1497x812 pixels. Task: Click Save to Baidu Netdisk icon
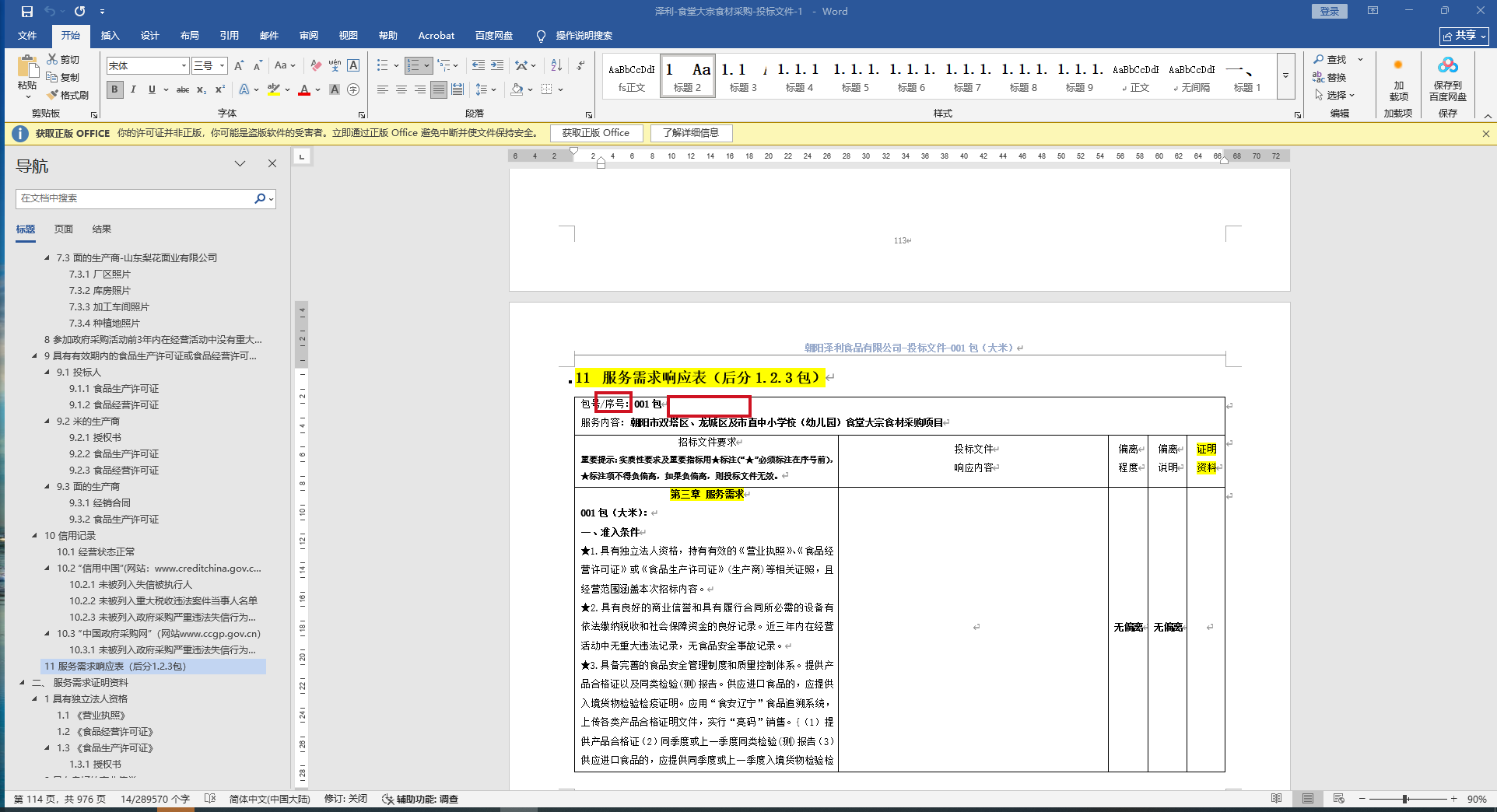click(x=1447, y=79)
